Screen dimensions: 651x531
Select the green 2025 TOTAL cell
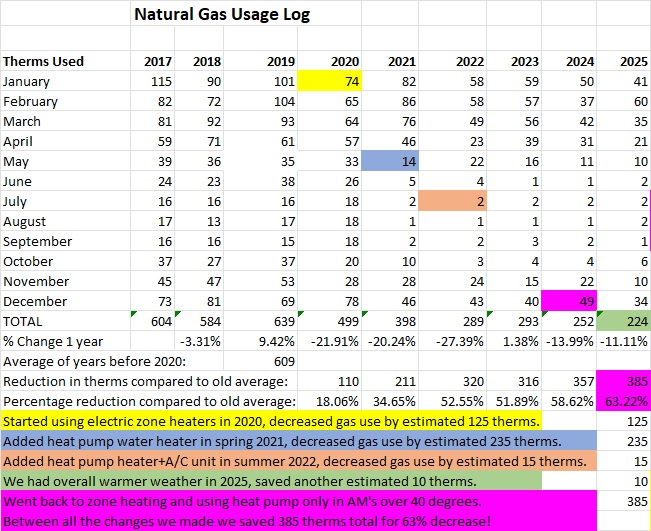624,321
